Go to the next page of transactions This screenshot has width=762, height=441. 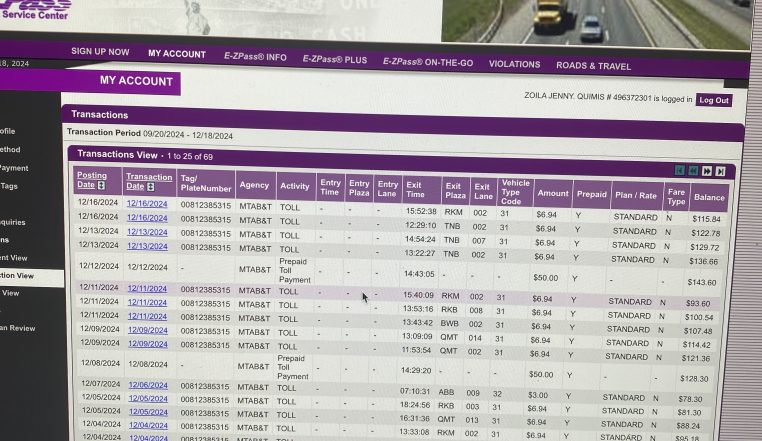coord(707,171)
